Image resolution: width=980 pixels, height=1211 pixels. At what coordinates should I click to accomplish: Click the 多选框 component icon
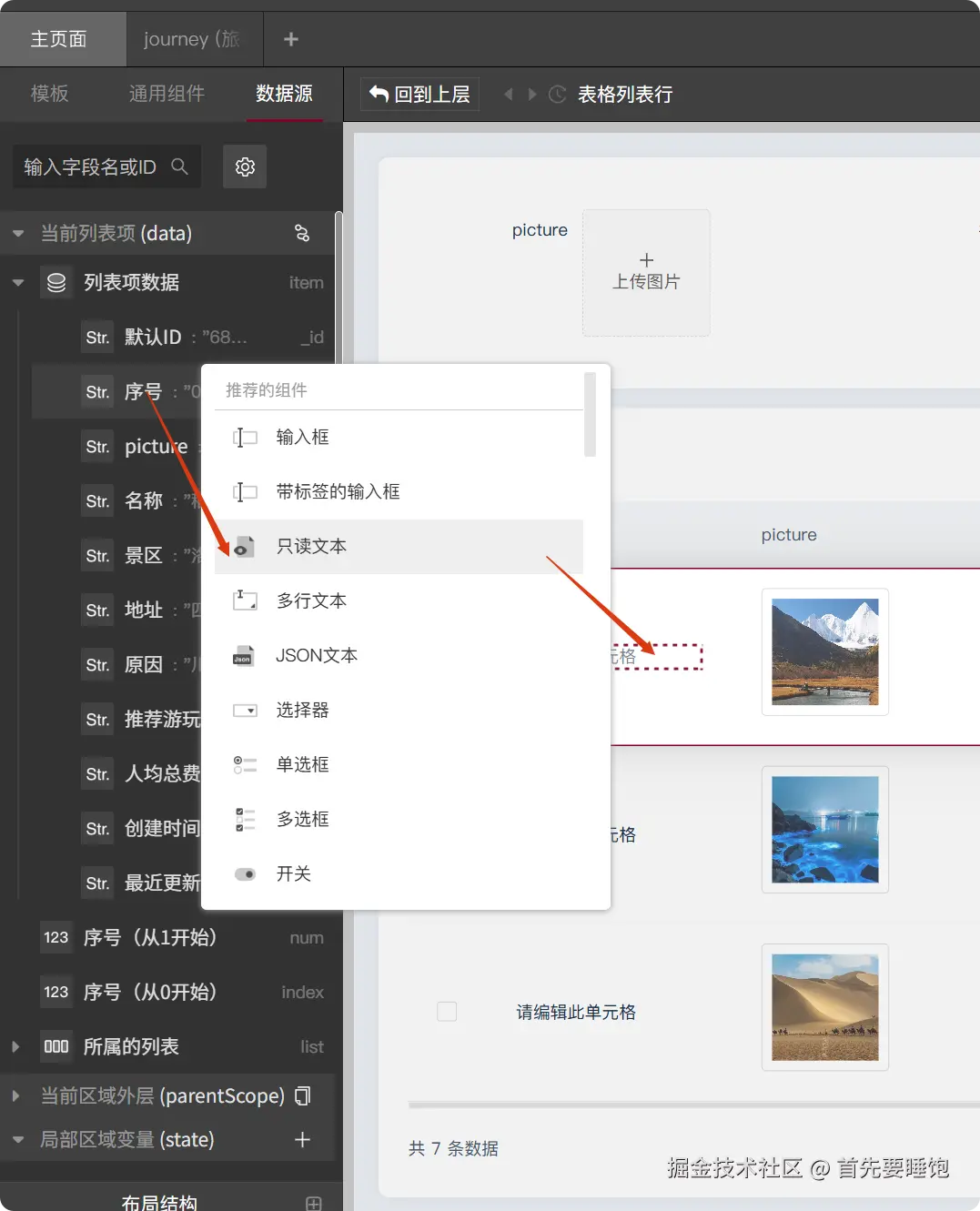(x=245, y=819)
